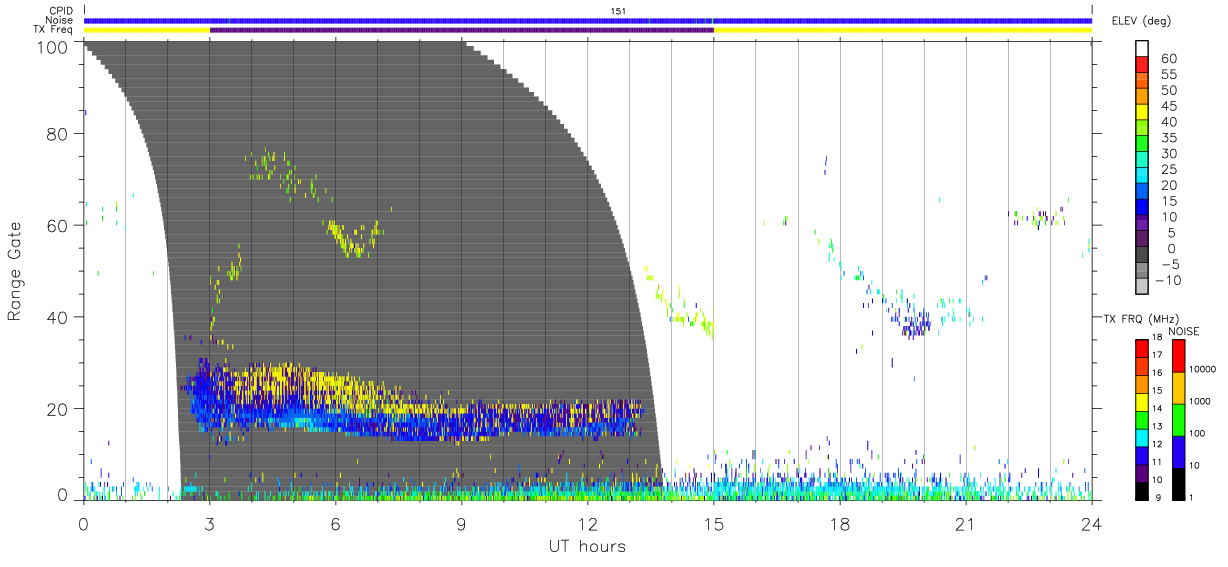The height and width of the screenshot is (567, 1228).
Task: Click the '55' label on elevation legend
Action: click(1169, 75)
